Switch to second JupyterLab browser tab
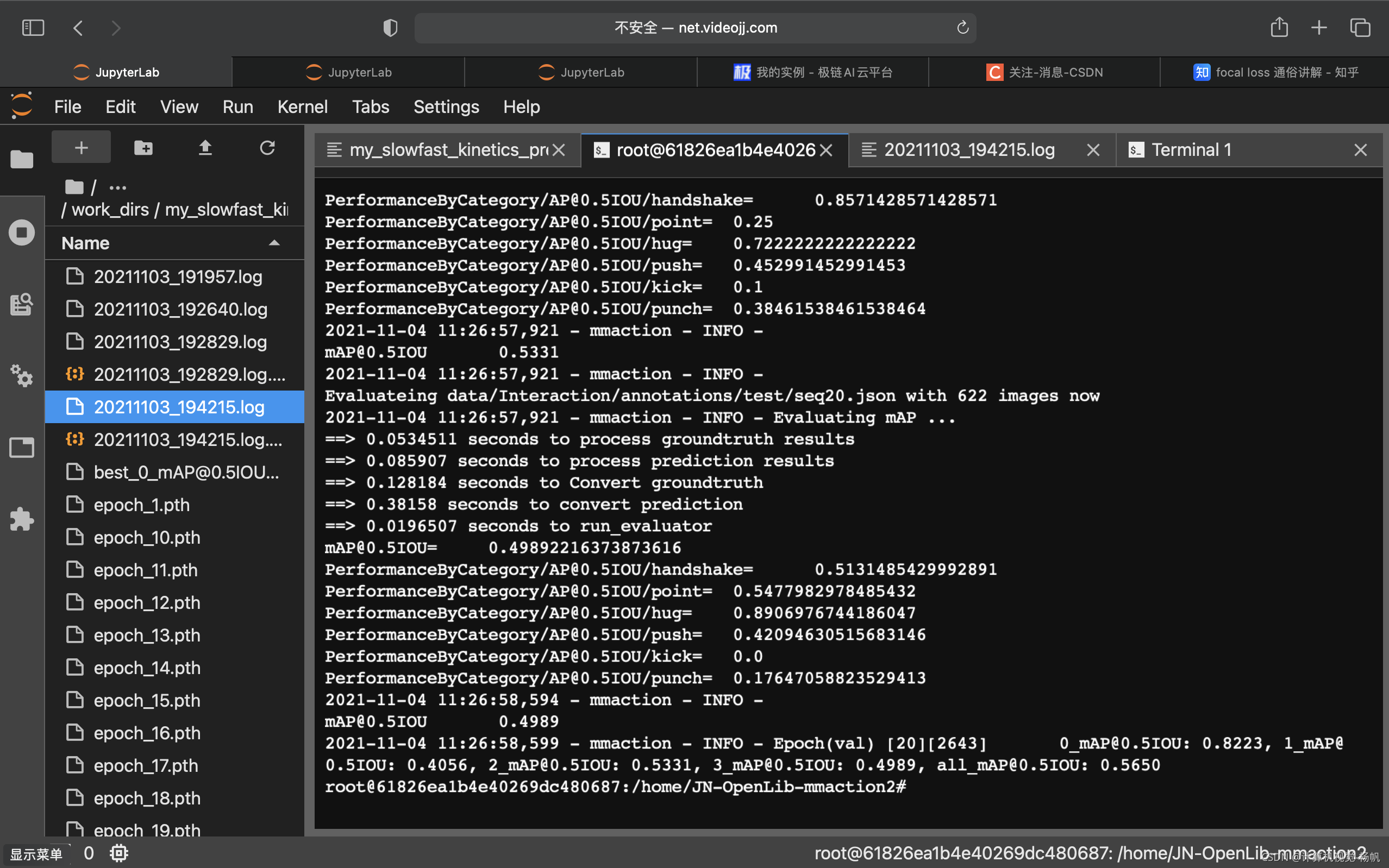This screenshot has width=1389, height=868. 348,72
